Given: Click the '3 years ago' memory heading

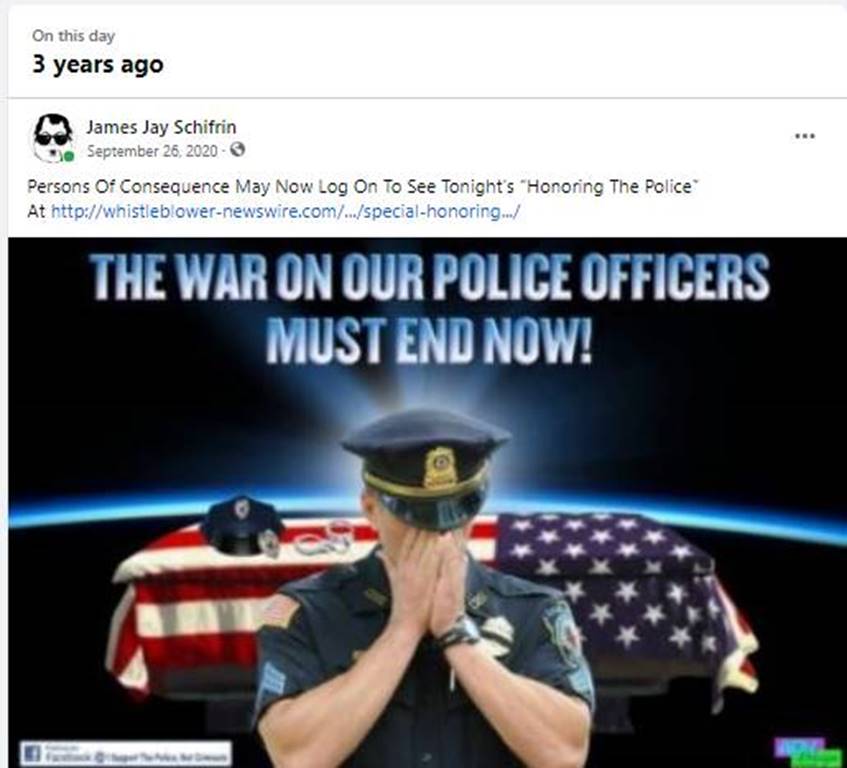Looking at the screenshot, I should [x=97, y=64].
